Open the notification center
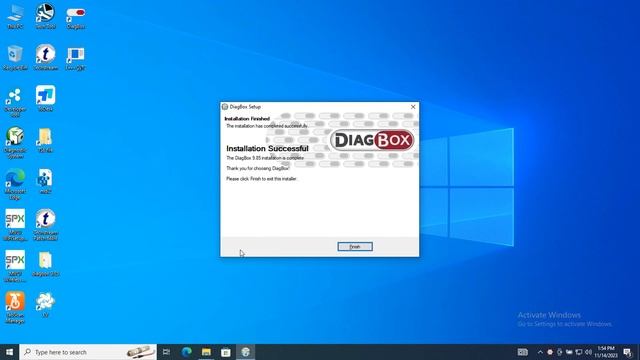The width and height of the screenshot is (640, 360). [x=628, y=352]
